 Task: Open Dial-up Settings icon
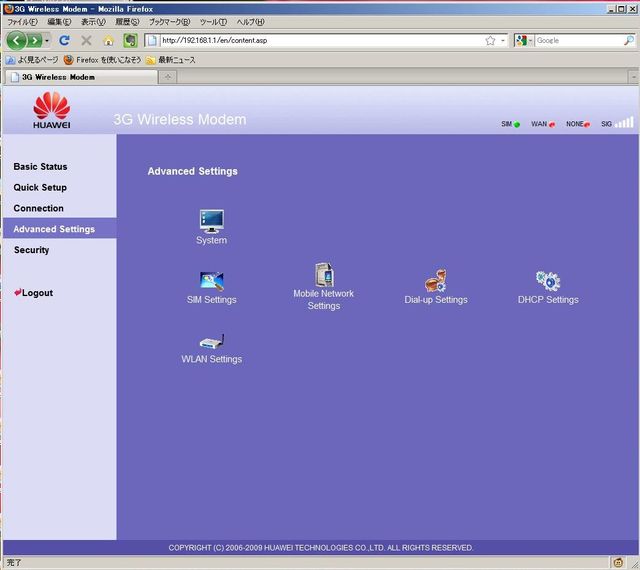(x=435, y=281)
